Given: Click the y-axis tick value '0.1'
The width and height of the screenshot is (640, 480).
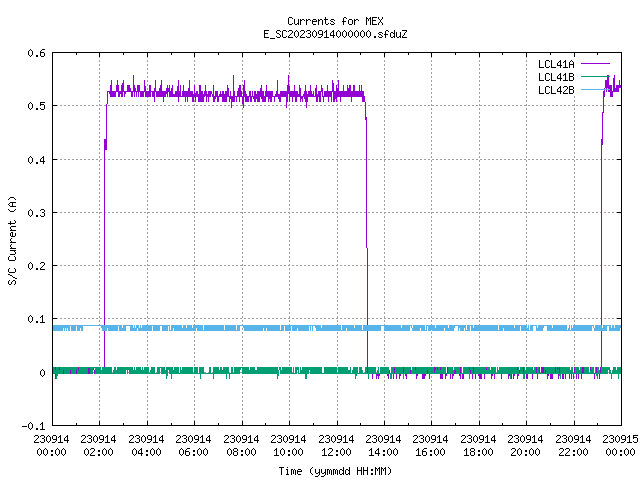Looking at the screenshot, I should tap(36, 319).
